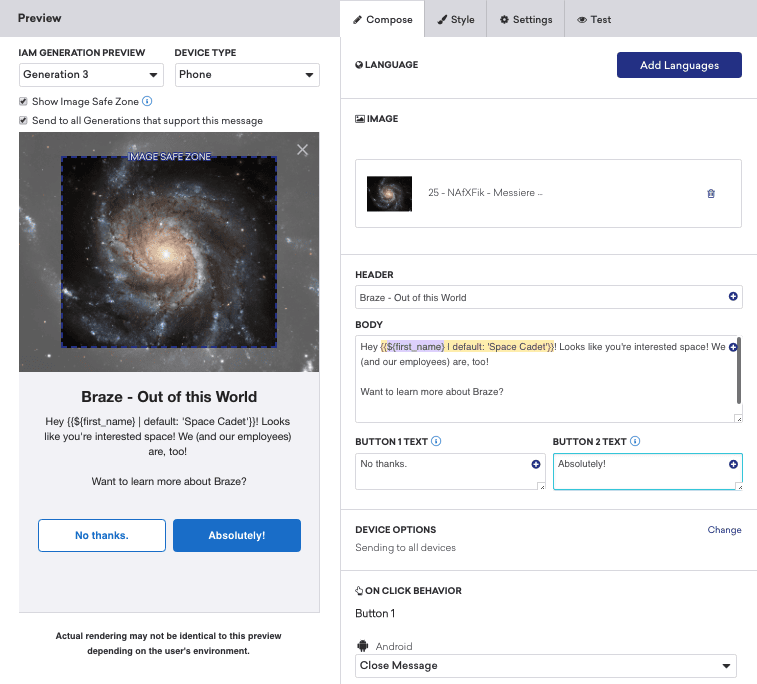Viewport: 757px width, 684px height.
Task: Switch to the Style tab
Action: click(456, 20)
